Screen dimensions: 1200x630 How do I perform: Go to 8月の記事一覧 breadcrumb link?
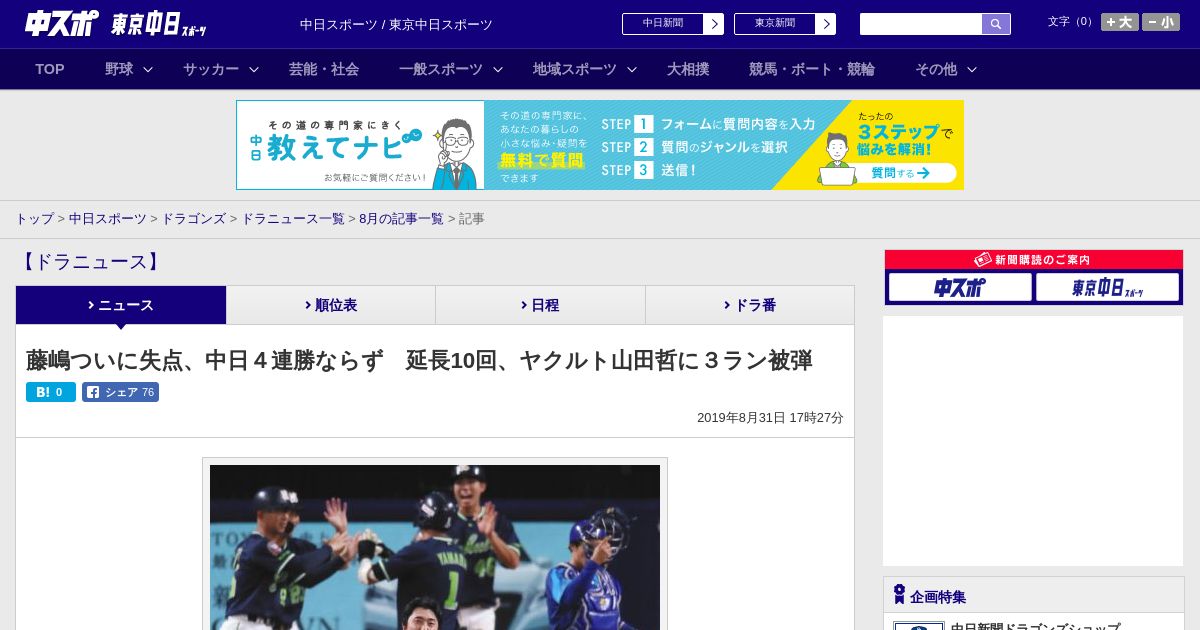pyautogui.click(x=401, y=219)
